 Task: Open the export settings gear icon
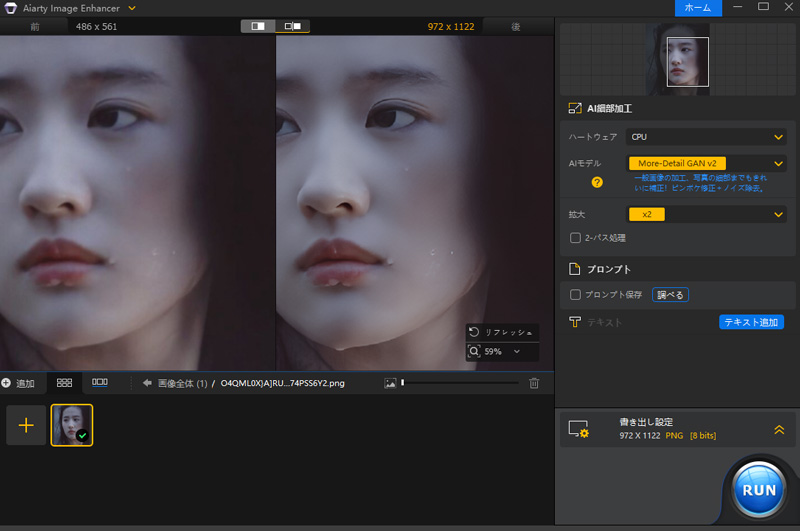click(578, 429)
